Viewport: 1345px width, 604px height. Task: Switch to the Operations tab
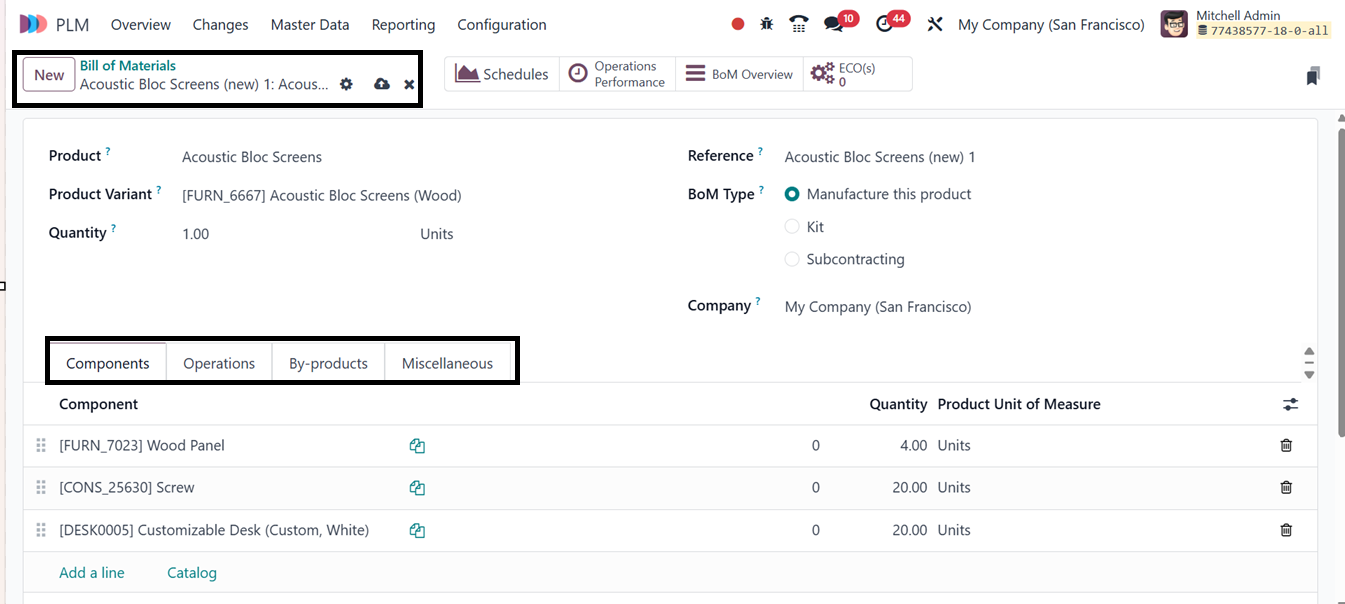click(x=219, y=363)
